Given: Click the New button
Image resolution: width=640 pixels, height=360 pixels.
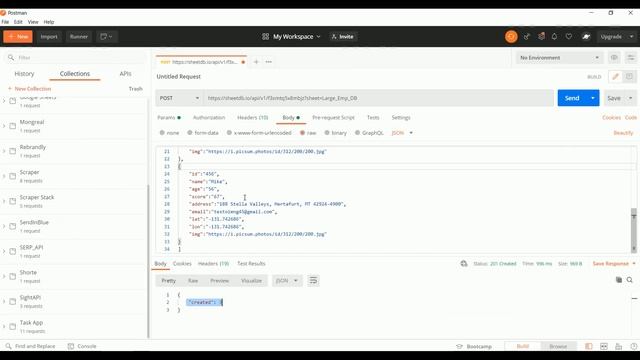Looking at the screenshot, I should tap(18, 37).
